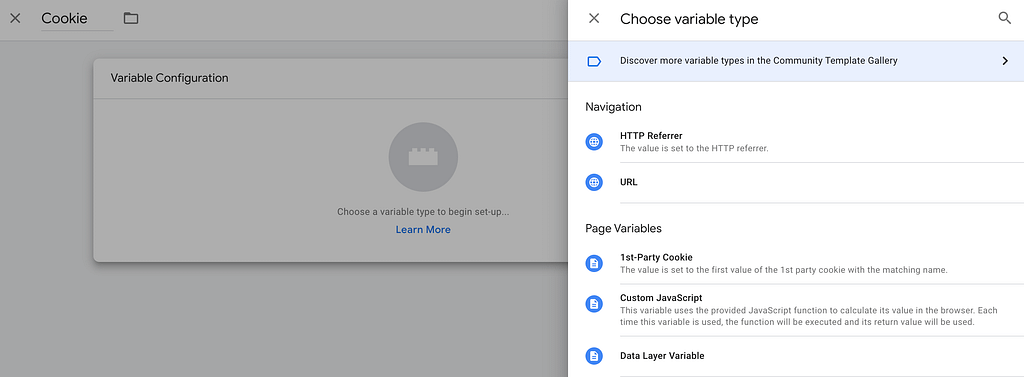Click the 1st-Party Cookie document icon
The height and width of the screenshot is (377, 1024).
[x=594, y=263]
